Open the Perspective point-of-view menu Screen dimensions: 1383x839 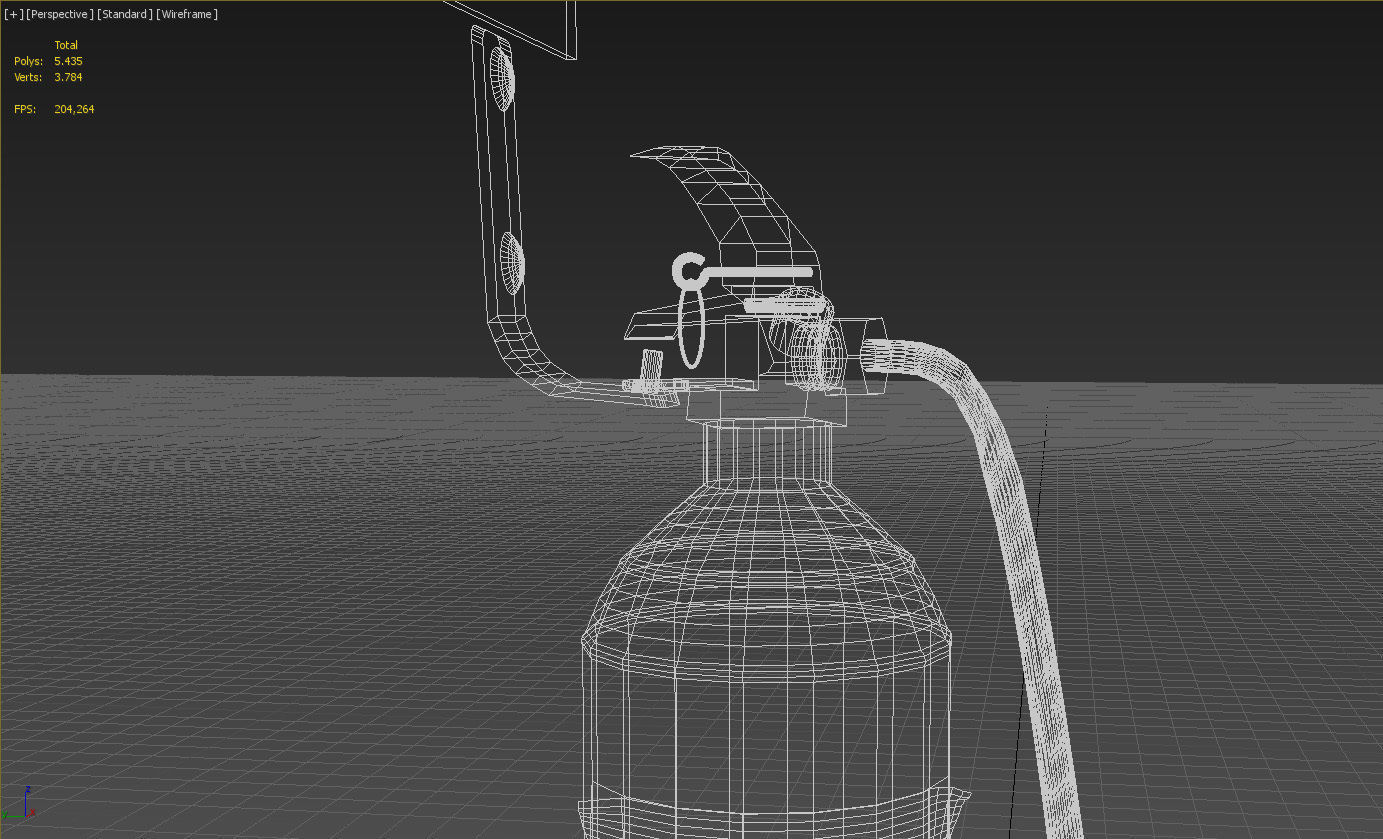[x=60, y=14]
